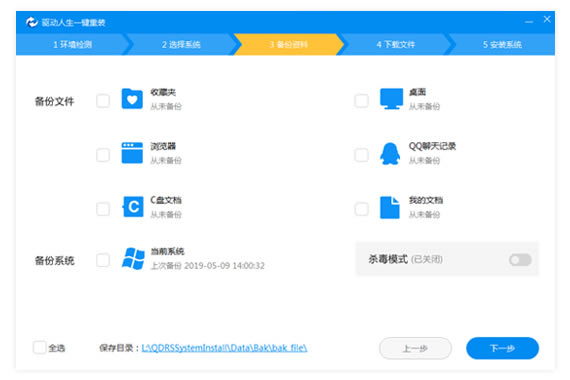Click the QQ penguin icon
The height and width of the screenshot is (380, 570).
point(390,153)
